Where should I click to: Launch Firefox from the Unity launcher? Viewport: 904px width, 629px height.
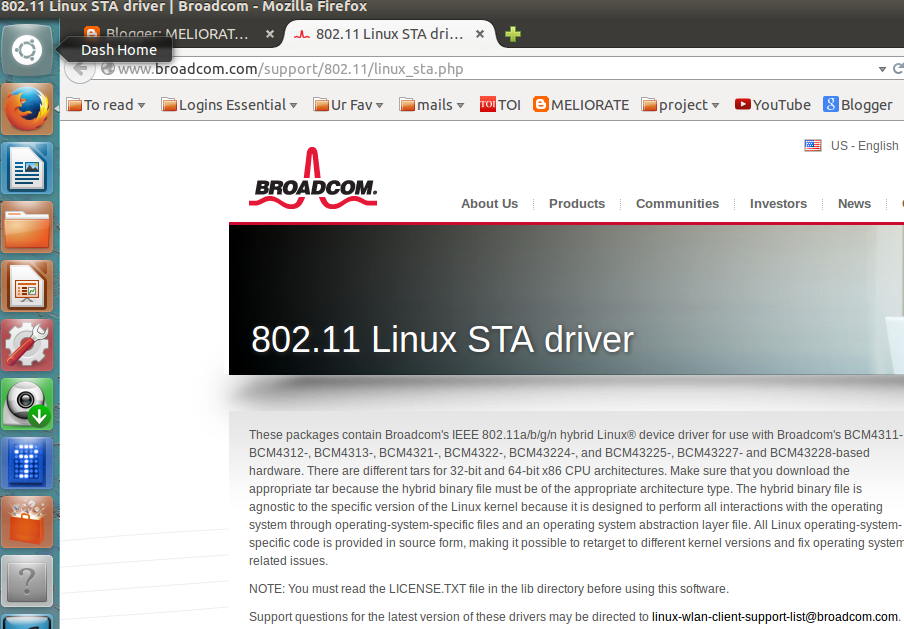click(x=27, y=109)
